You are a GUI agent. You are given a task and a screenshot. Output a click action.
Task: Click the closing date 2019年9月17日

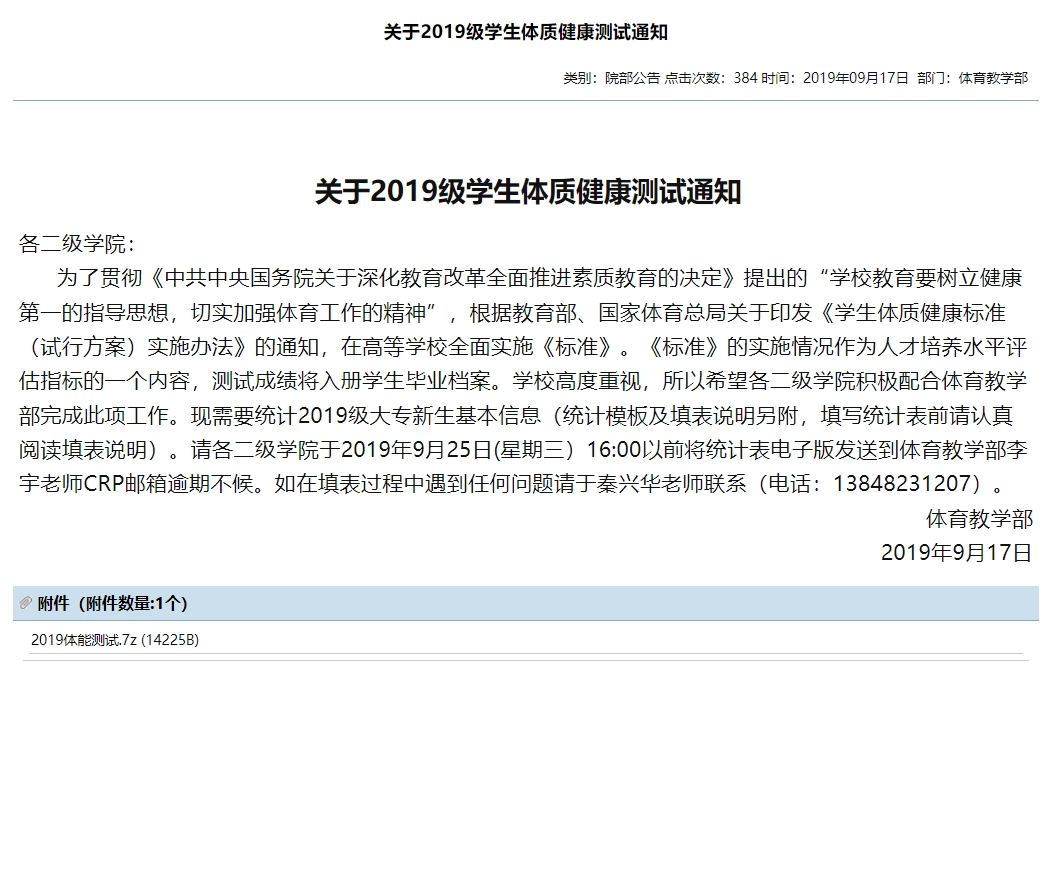[957, 552]
